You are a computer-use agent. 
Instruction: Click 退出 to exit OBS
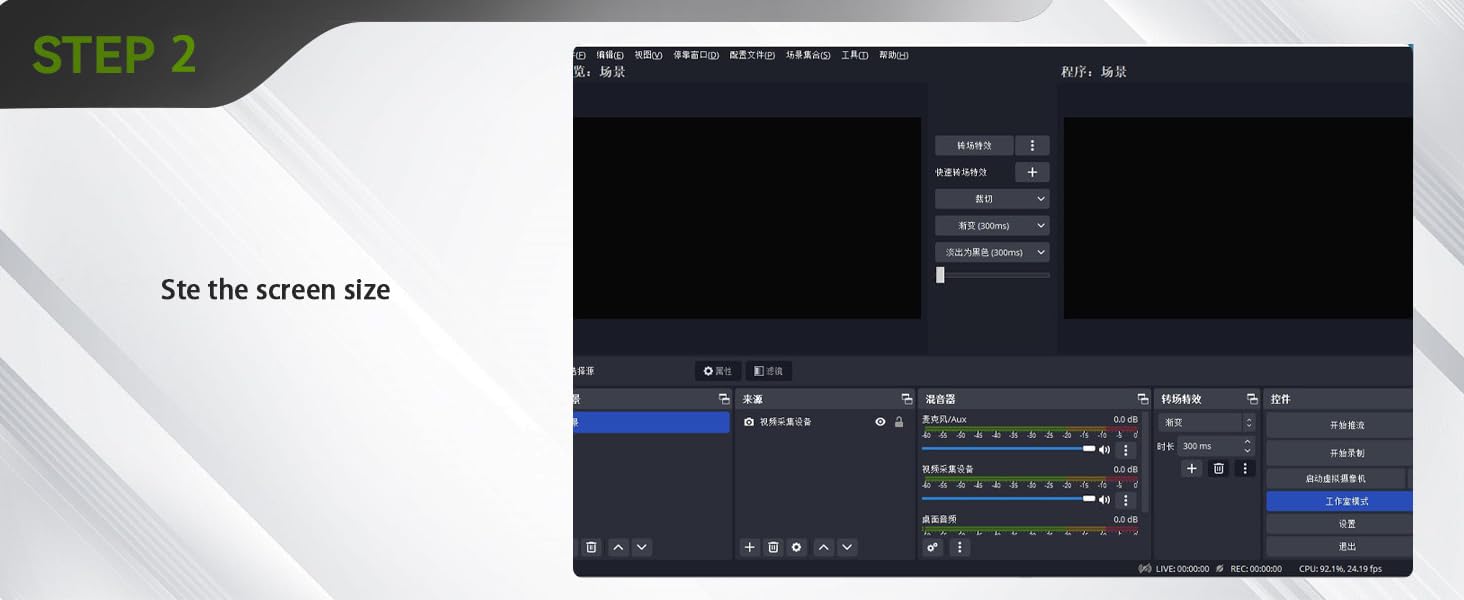(1340, 547)
